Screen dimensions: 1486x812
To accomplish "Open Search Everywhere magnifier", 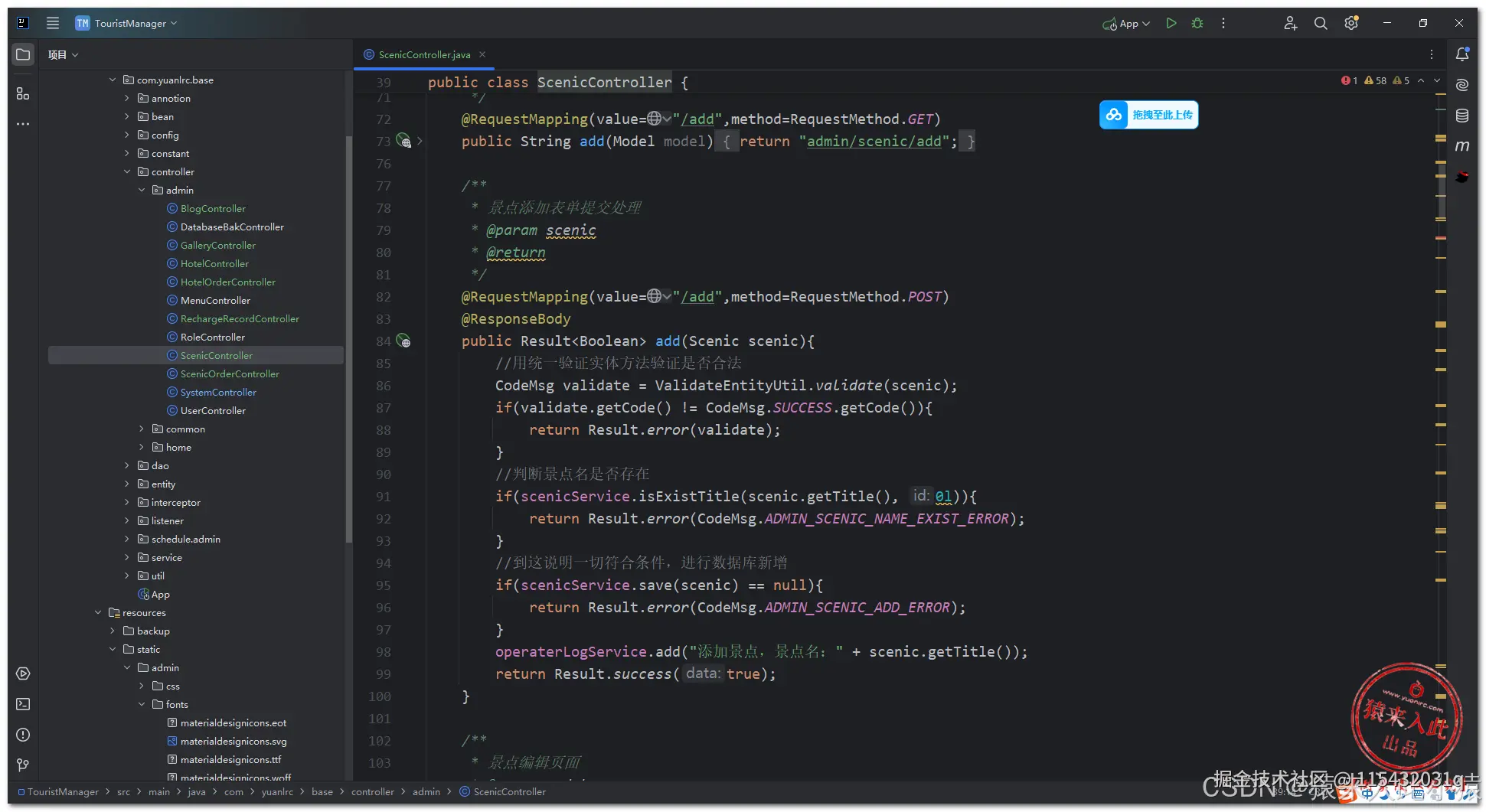I will (x=1321, y=23).
